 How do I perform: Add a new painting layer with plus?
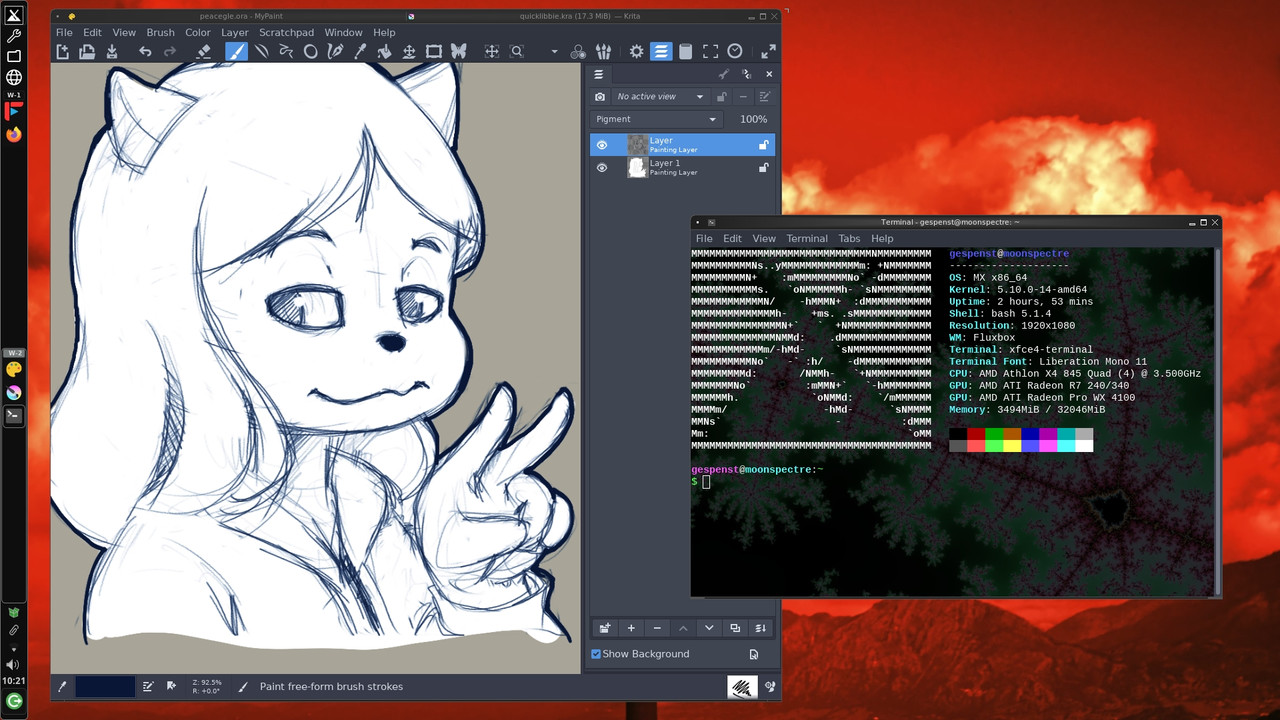[x=631, y=628]
